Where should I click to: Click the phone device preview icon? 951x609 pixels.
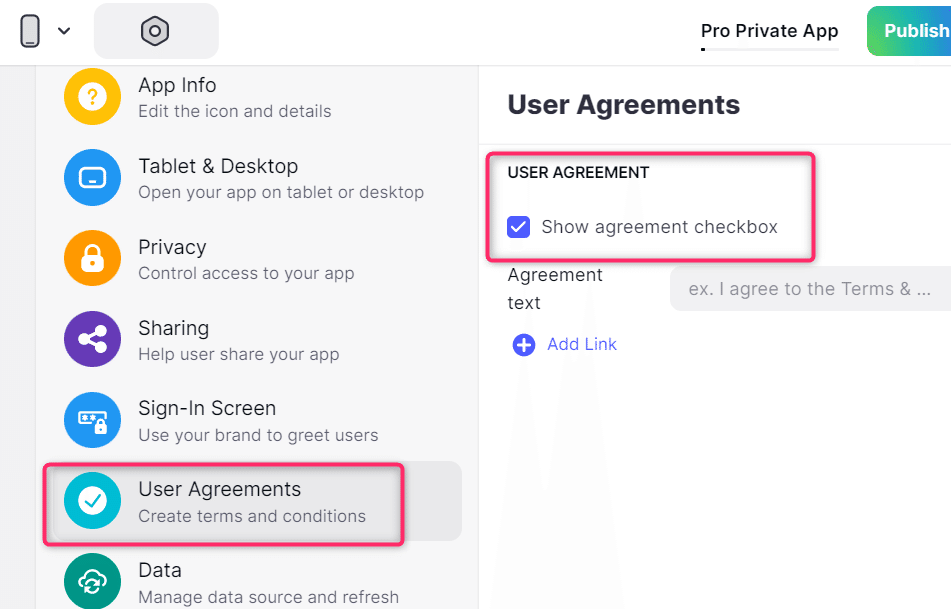pyautogui.click(x=30, y=31)
